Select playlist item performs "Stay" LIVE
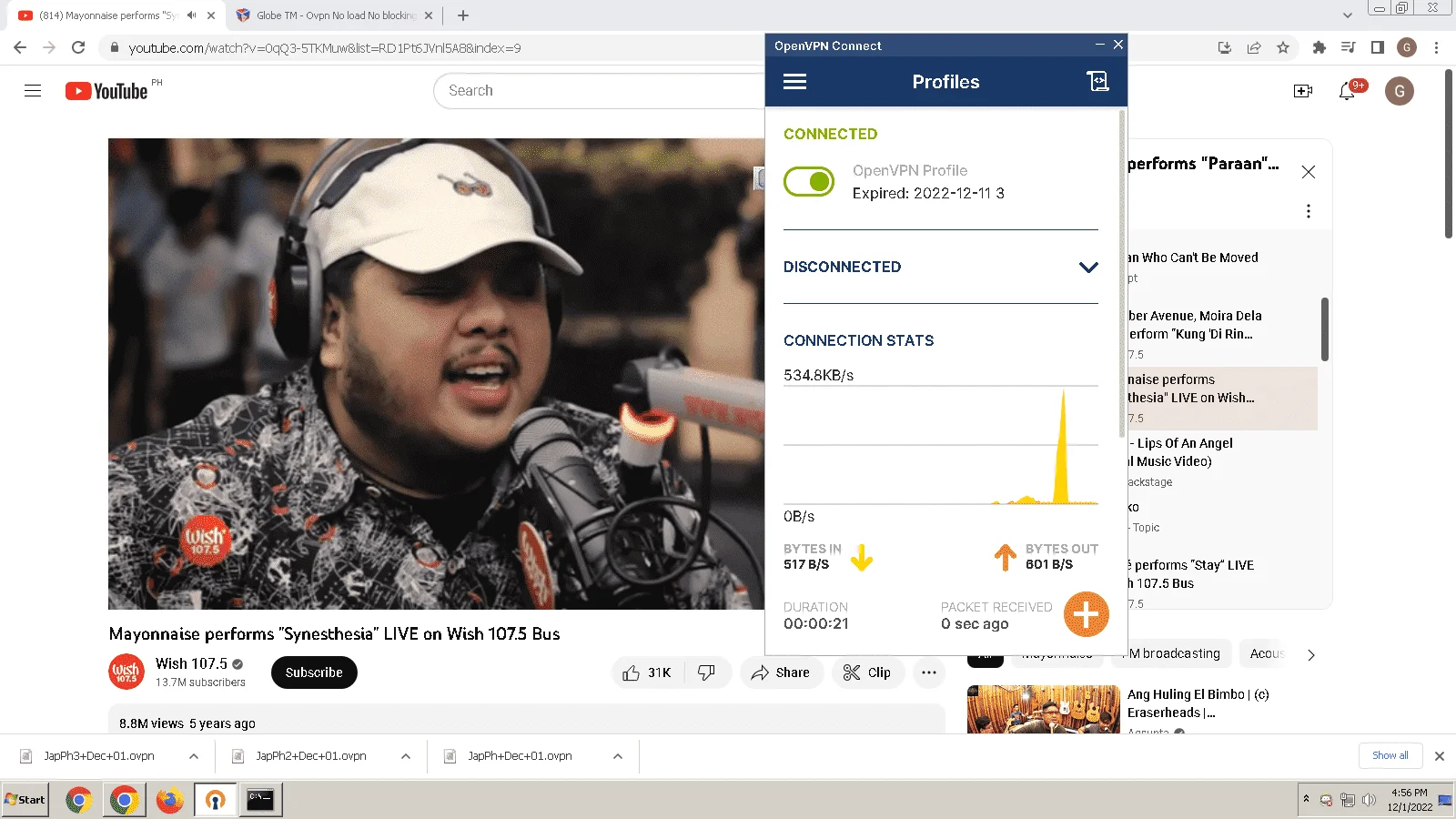Image resolution: width=1456 pixels, height=819 pixels. click(x=1221, y=582)
